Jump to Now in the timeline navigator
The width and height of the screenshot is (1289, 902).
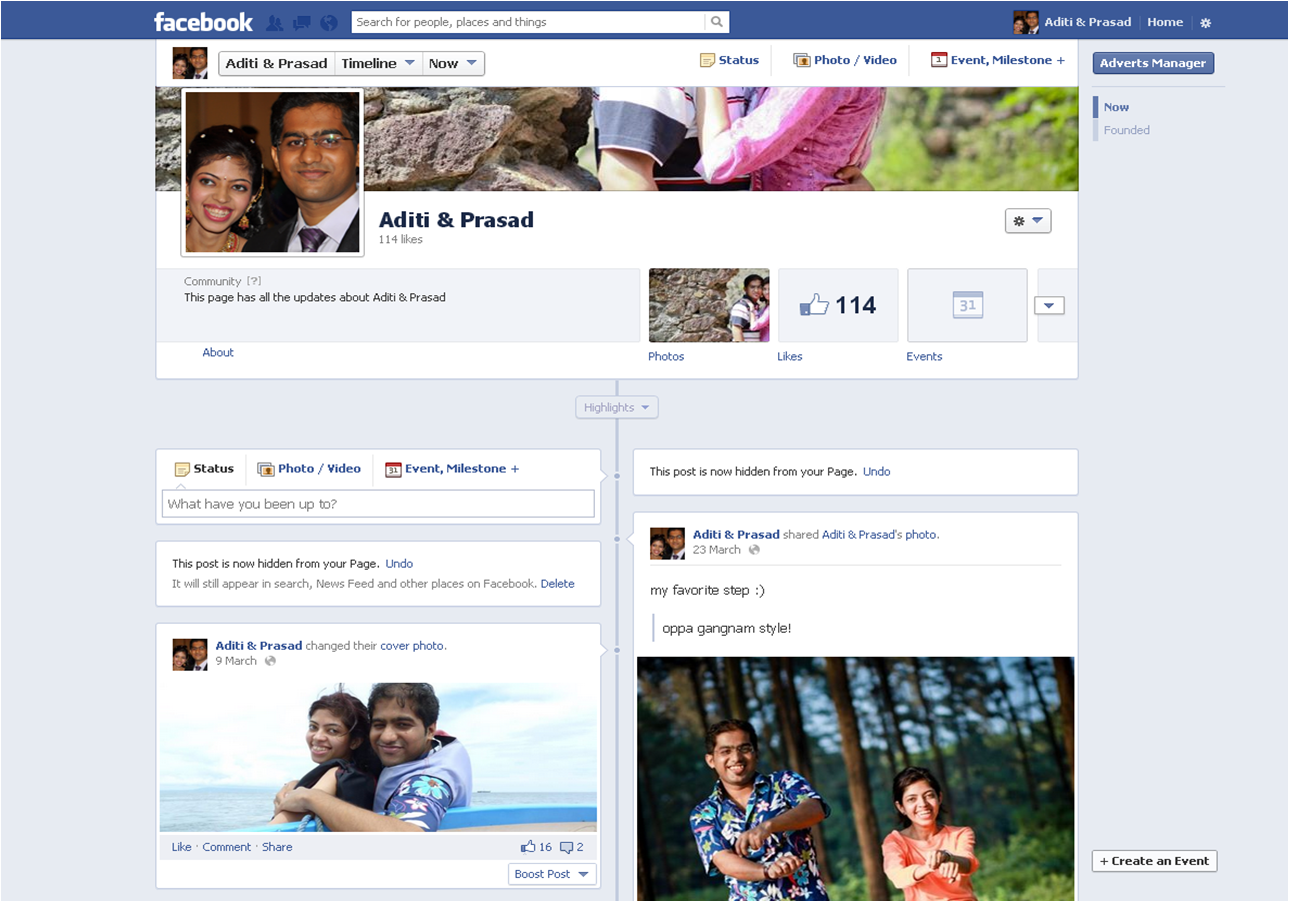[1116, 107]
